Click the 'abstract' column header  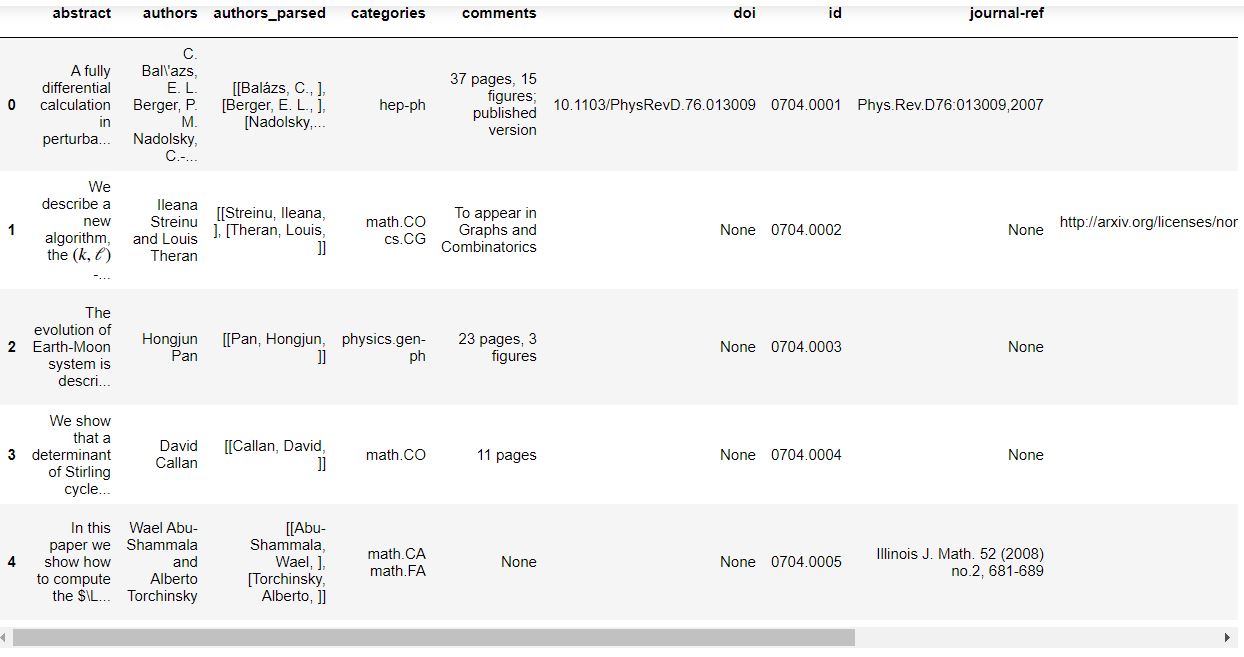82,14
